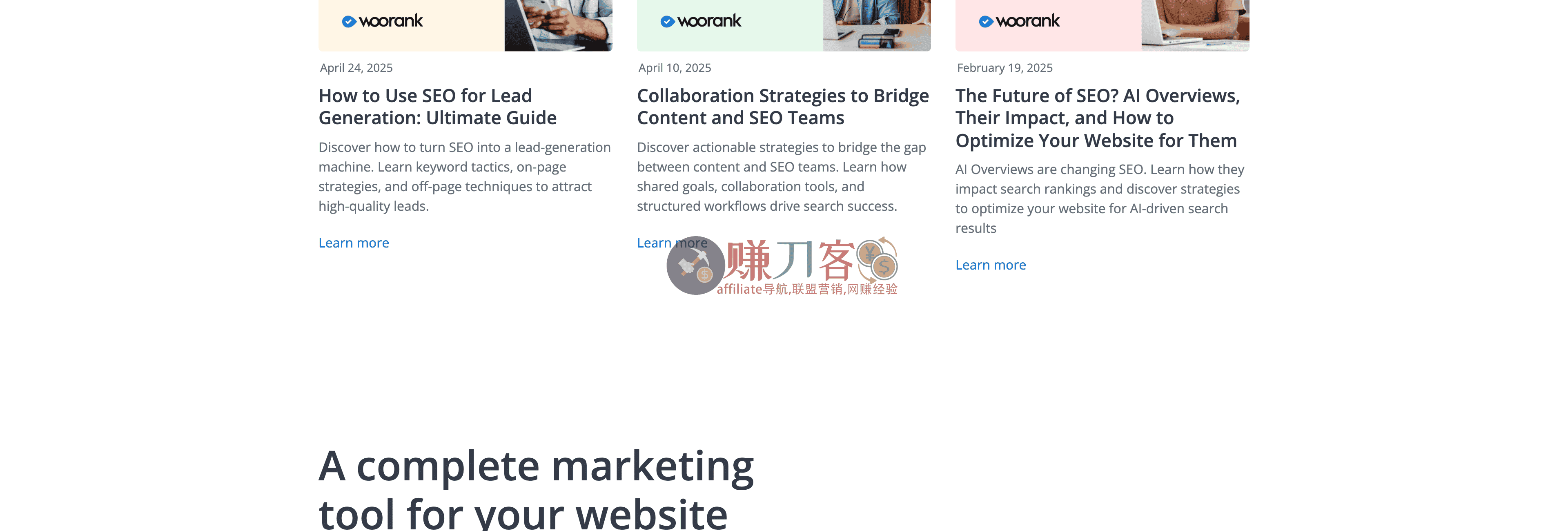Click the February 19, 2025 date
The width and height of the screenshot is (1568, 531).
(1004, 67)
